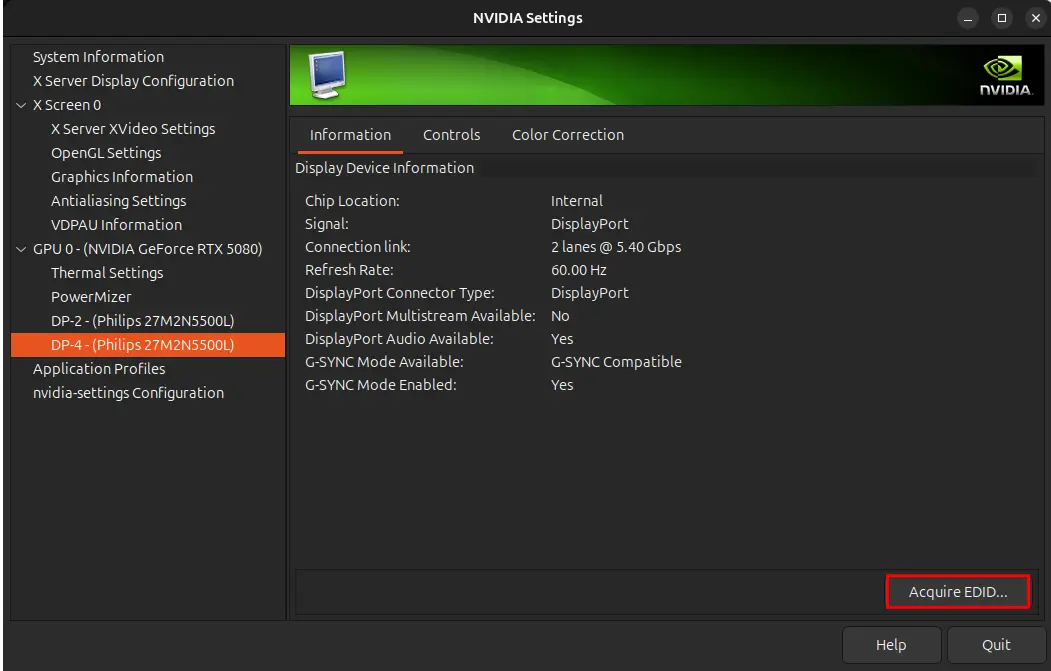Quit NVIDIA Settings
Viewport: 1051px width, 671px height.
pyautogui.click(x=995, y=645)
